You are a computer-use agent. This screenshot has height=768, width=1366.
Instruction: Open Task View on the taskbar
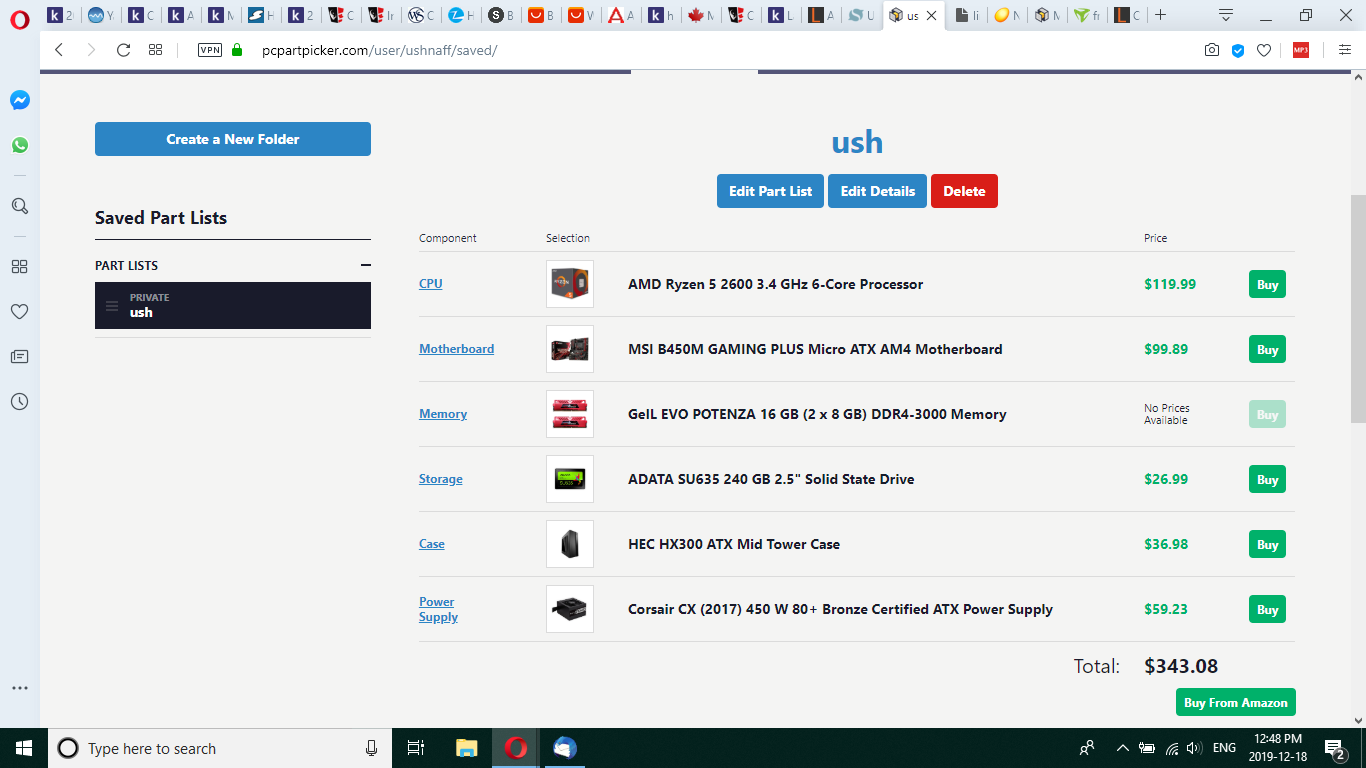tap(416, 748)
